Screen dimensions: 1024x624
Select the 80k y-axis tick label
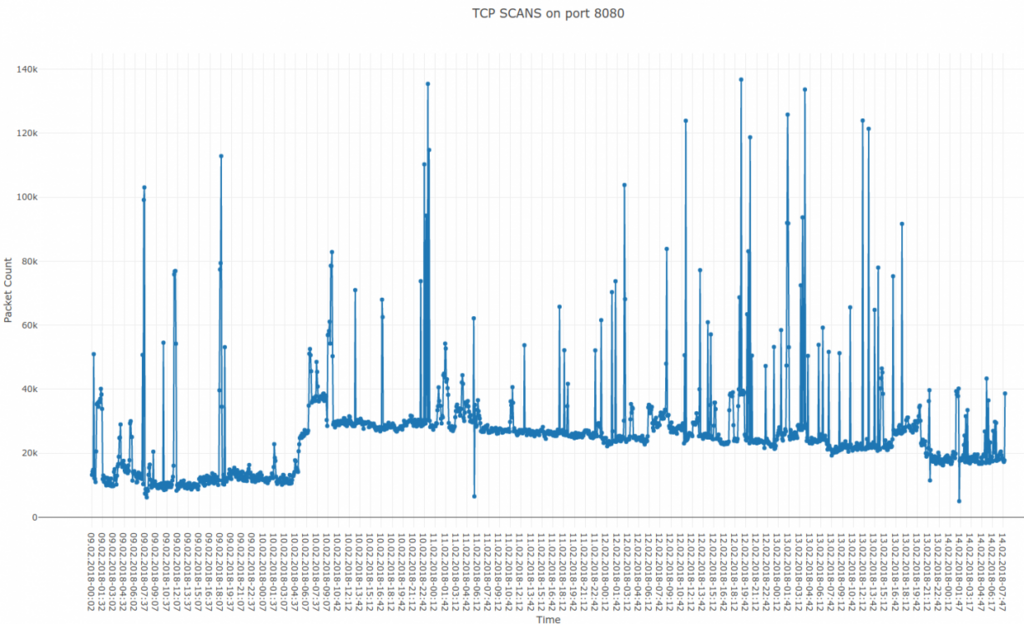pos(29,261)
